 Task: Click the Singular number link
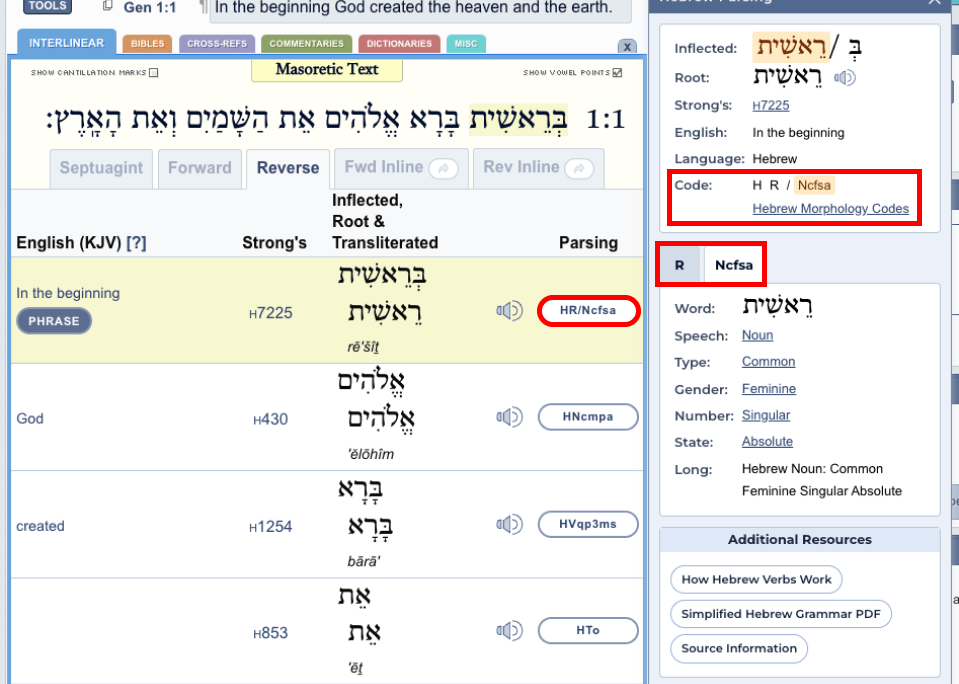click(x=766, y=415)
